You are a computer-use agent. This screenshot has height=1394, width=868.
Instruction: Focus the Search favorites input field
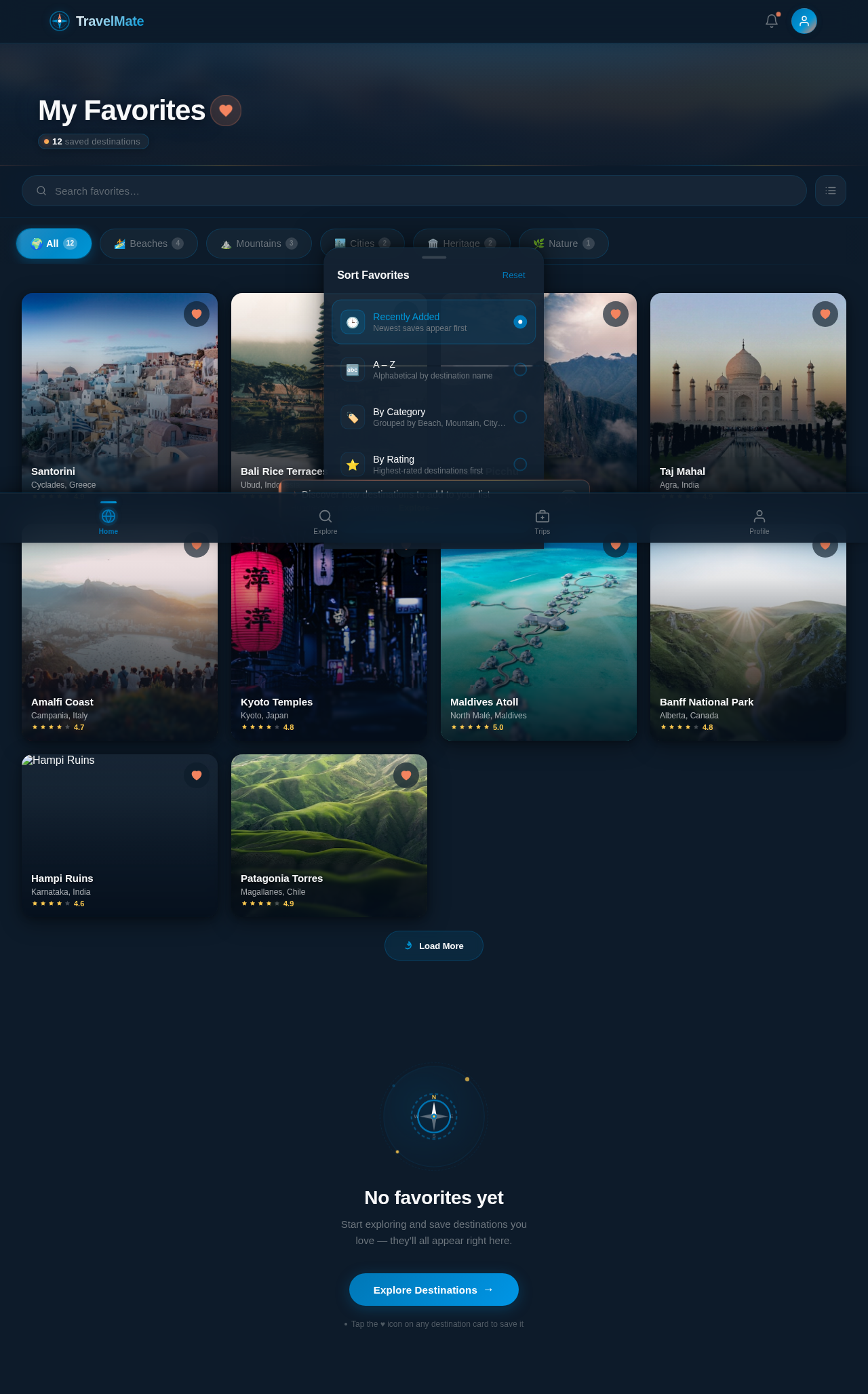click(x=414, y=191)
